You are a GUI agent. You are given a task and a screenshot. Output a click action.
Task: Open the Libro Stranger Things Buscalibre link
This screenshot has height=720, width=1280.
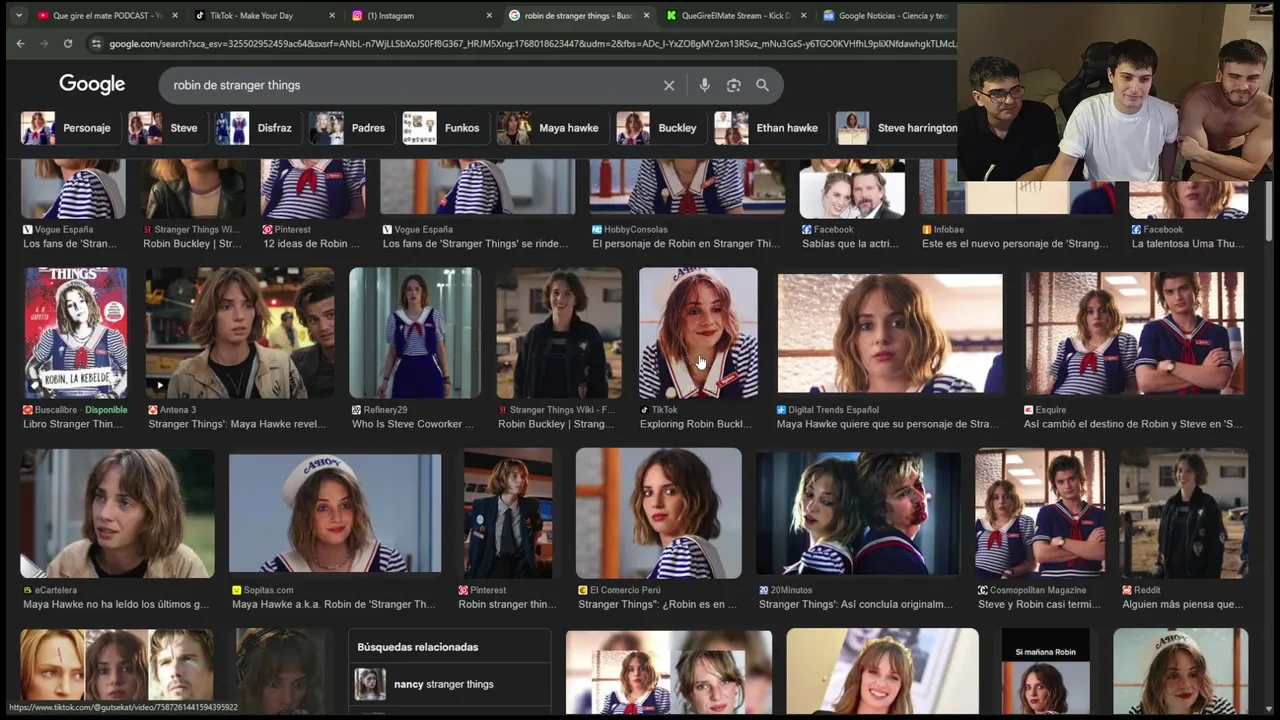72,424
